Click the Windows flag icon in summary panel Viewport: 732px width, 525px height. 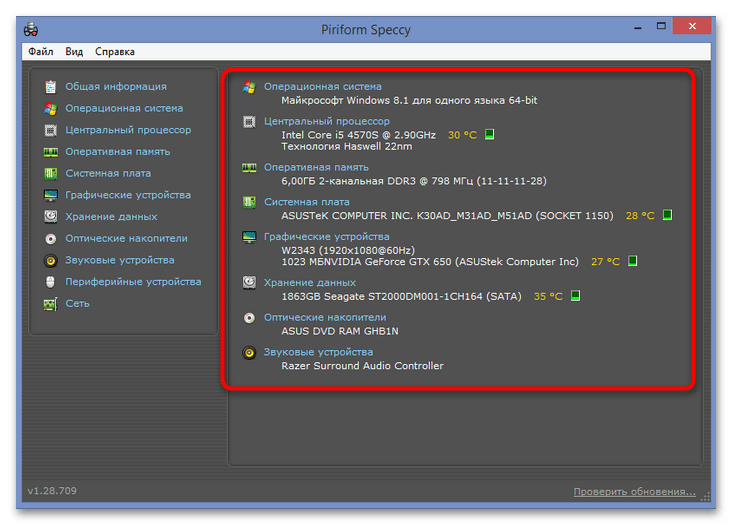[249, 87]
